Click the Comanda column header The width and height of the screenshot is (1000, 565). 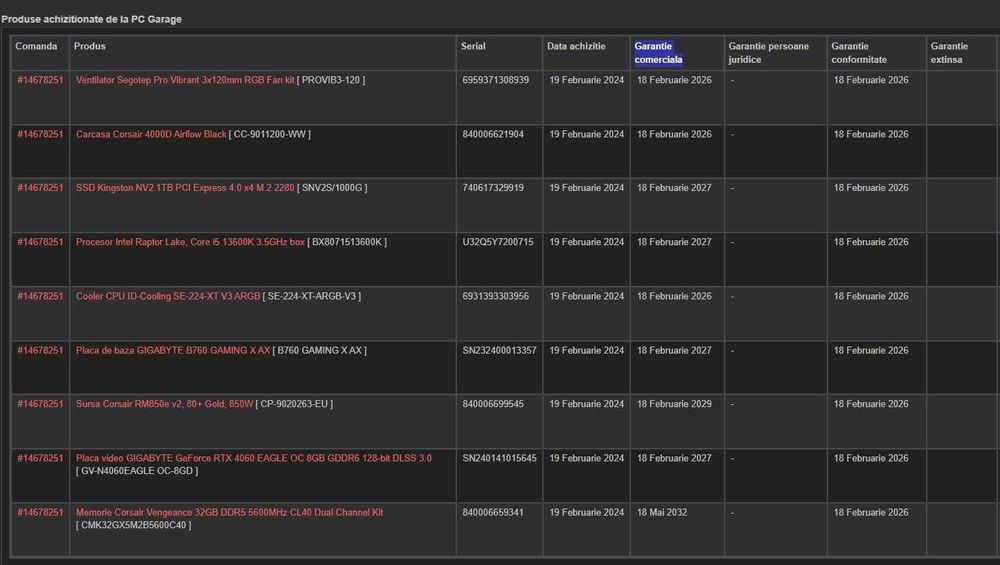click(36, 46)
